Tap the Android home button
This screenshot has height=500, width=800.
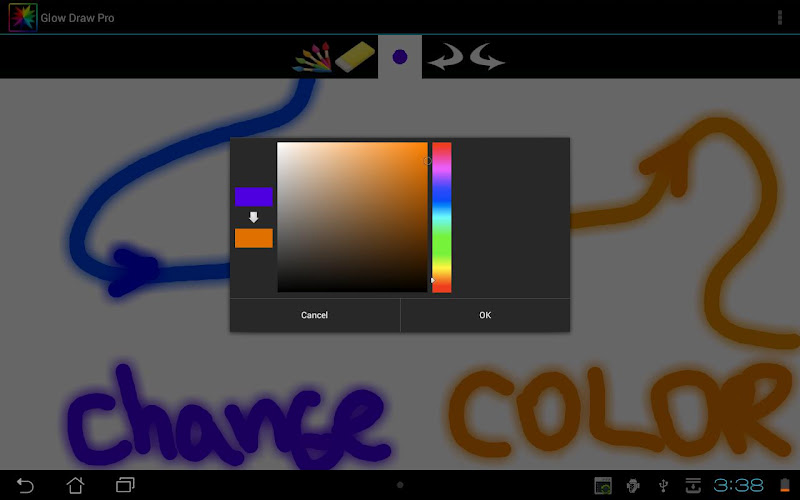click(x=75, y=485)
